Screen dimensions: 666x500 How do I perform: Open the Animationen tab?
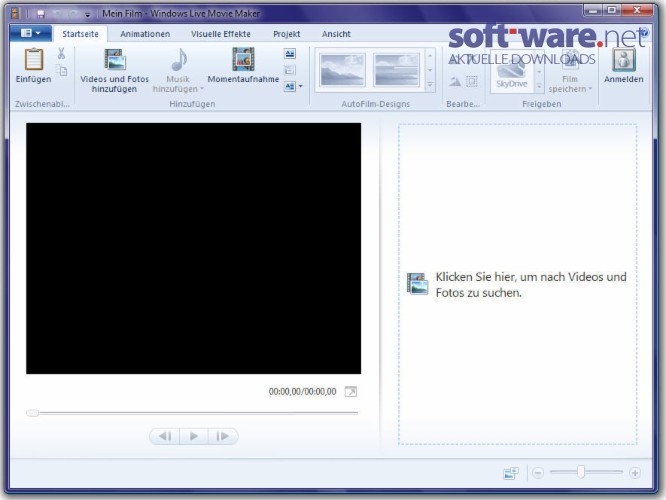[145, 34]
